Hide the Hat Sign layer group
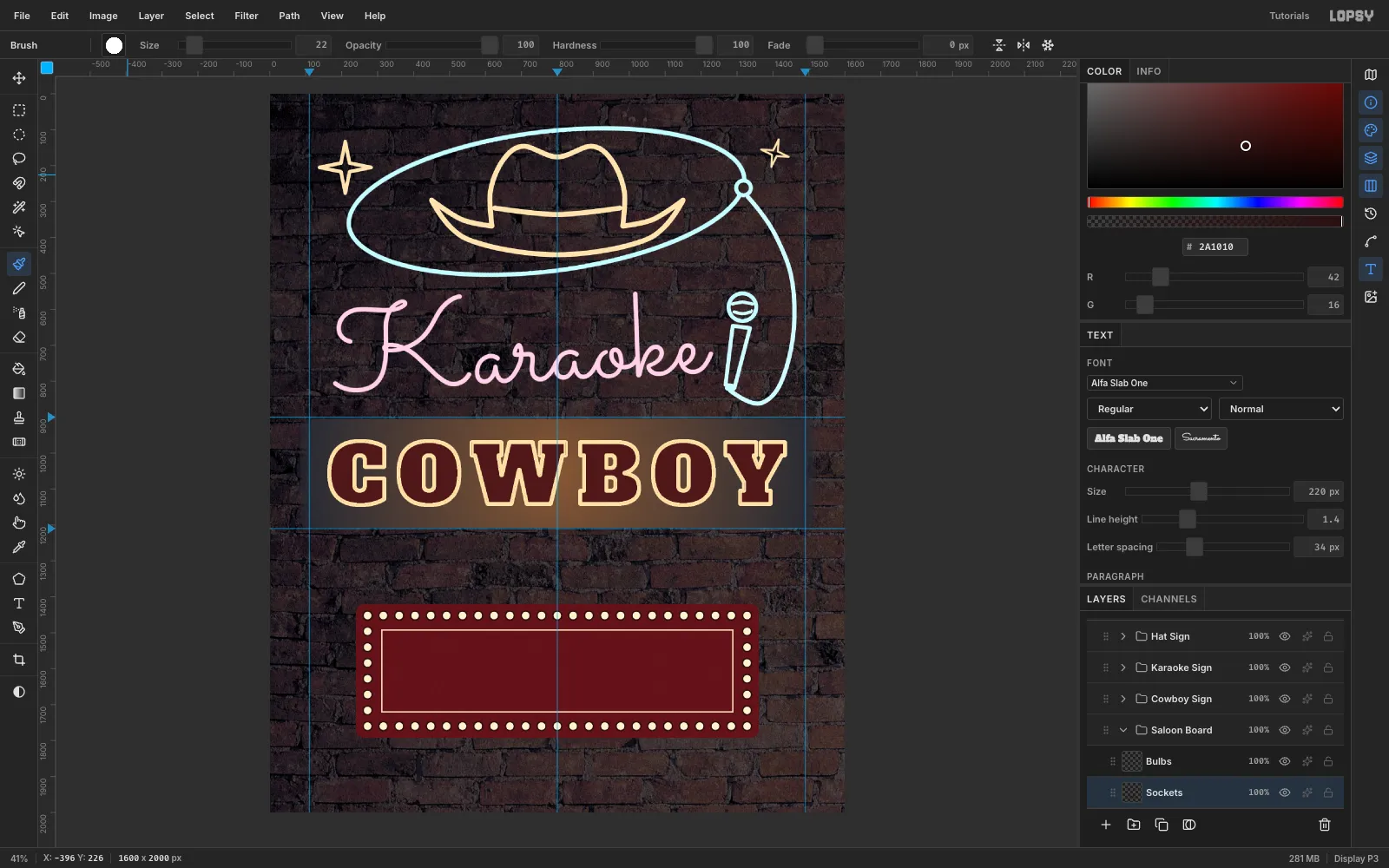The image size is (1389, 868). coord(1285,636)
